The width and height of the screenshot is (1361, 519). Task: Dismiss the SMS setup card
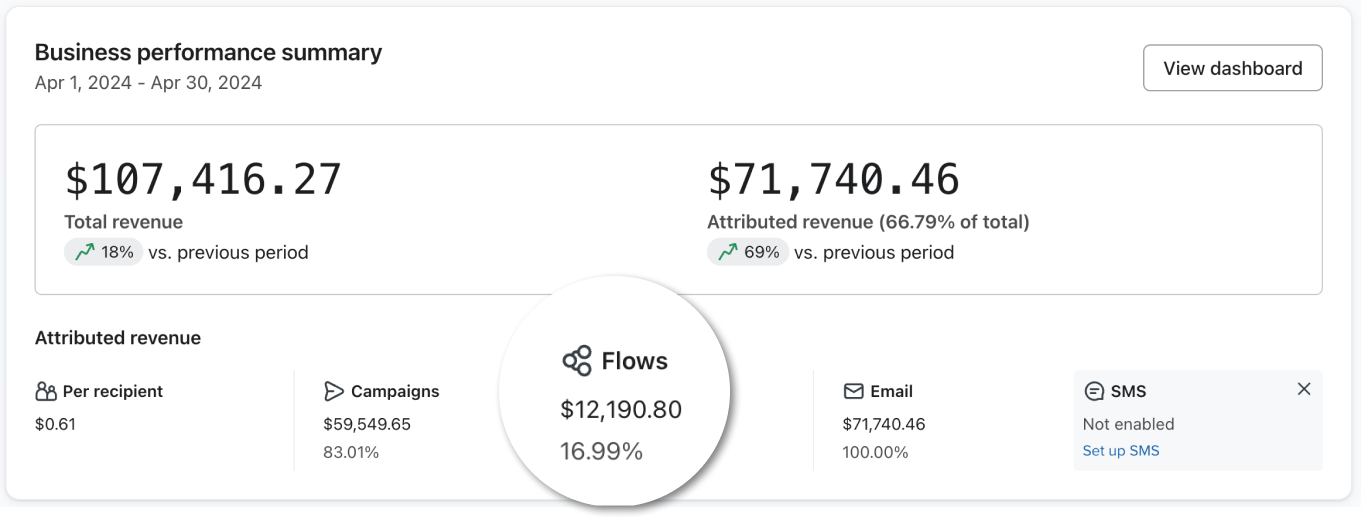1304,389
